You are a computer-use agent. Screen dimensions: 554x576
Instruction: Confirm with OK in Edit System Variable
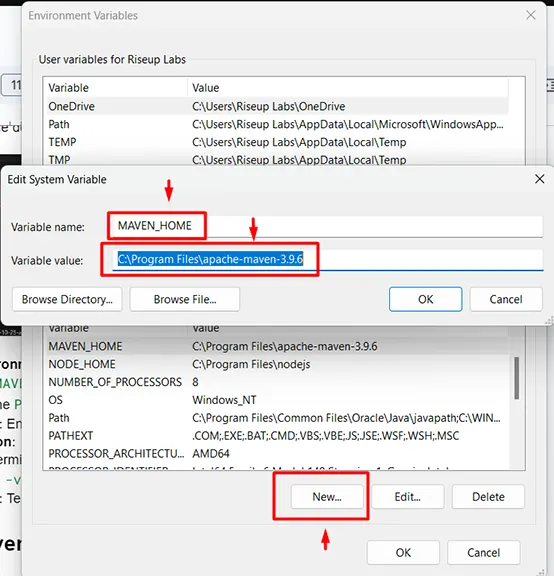click(425, 299)
